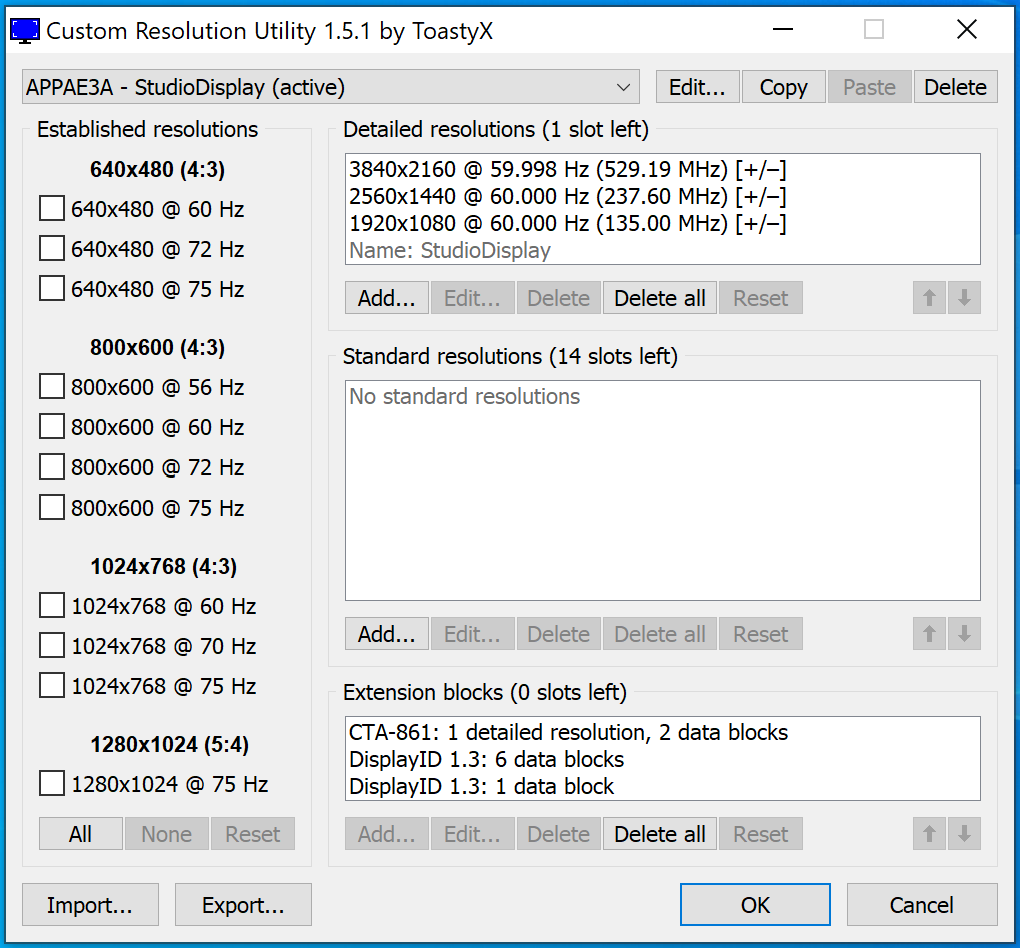Select All established resolutions button

tap(81, 834)
